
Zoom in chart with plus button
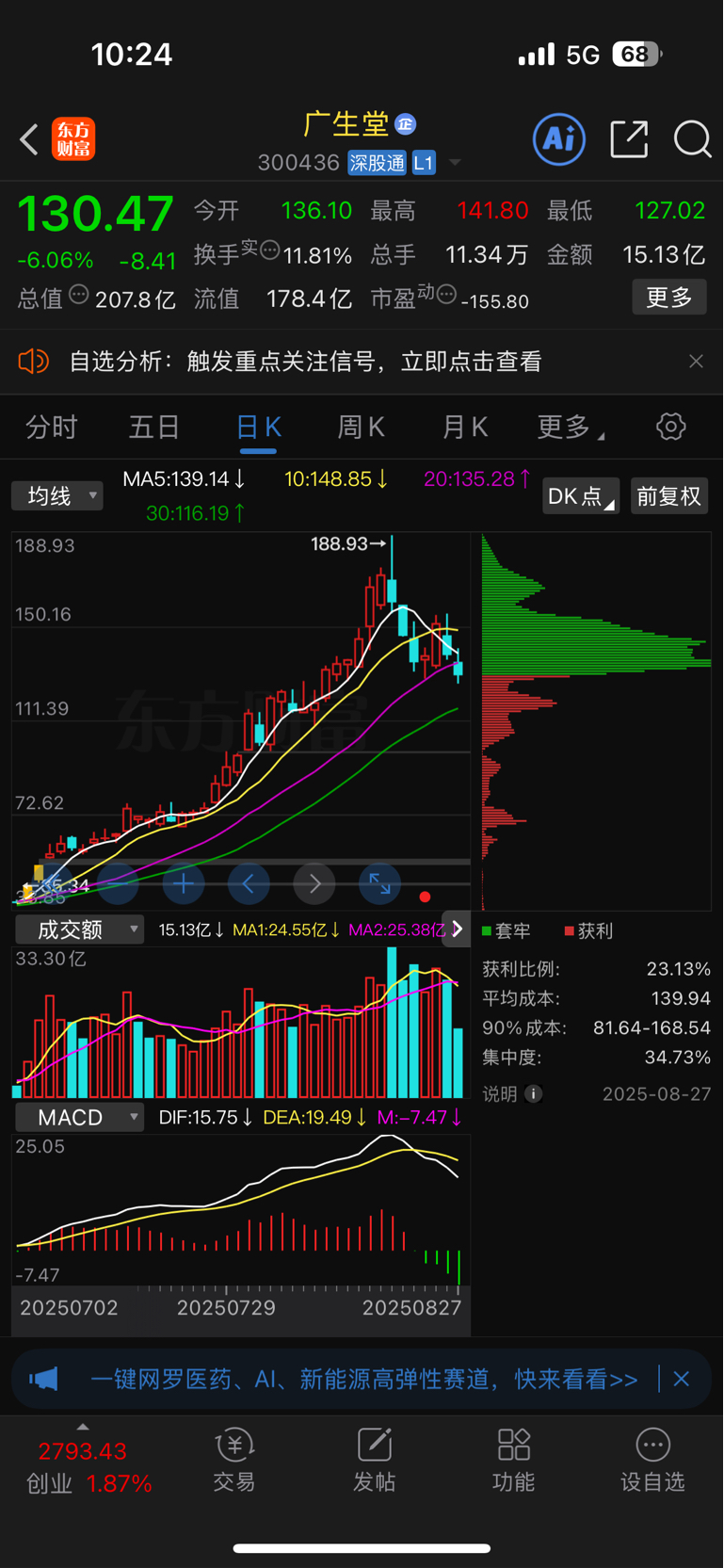[184, 883]
